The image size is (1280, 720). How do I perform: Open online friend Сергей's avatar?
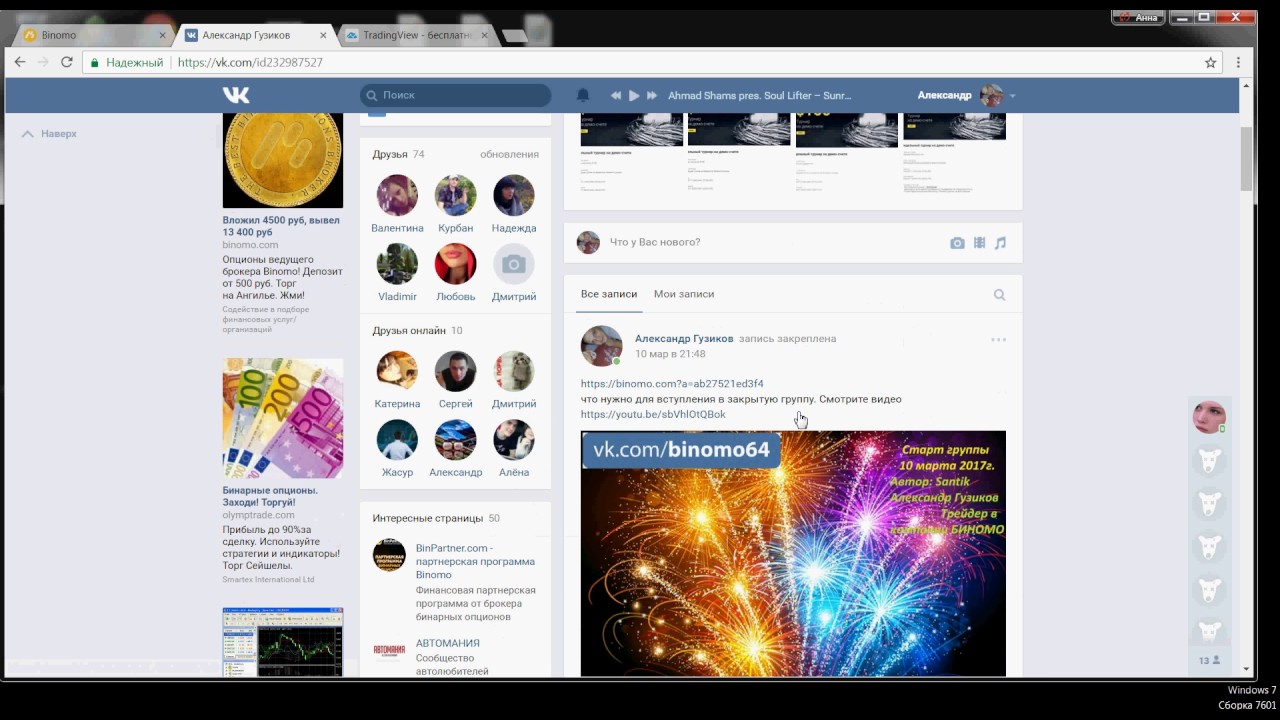[x=455, y=371]
